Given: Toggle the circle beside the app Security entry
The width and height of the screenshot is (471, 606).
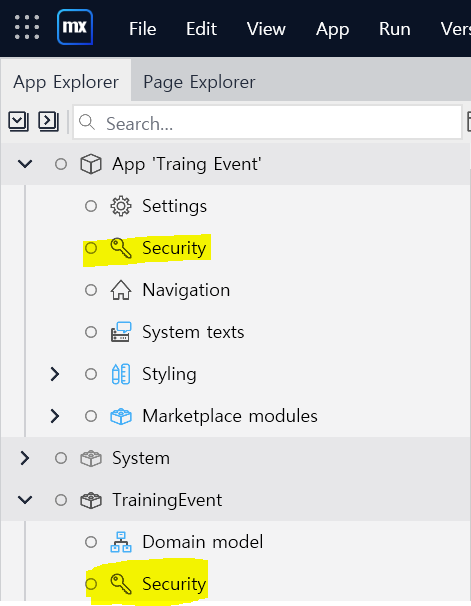Looking at the screenshot, I should [91, 248].
